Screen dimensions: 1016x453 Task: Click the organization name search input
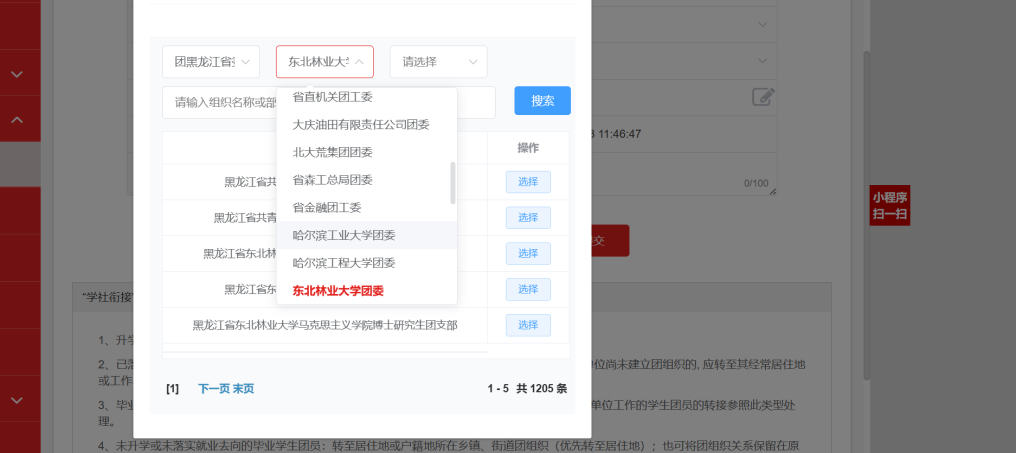(x=220, y=102)
